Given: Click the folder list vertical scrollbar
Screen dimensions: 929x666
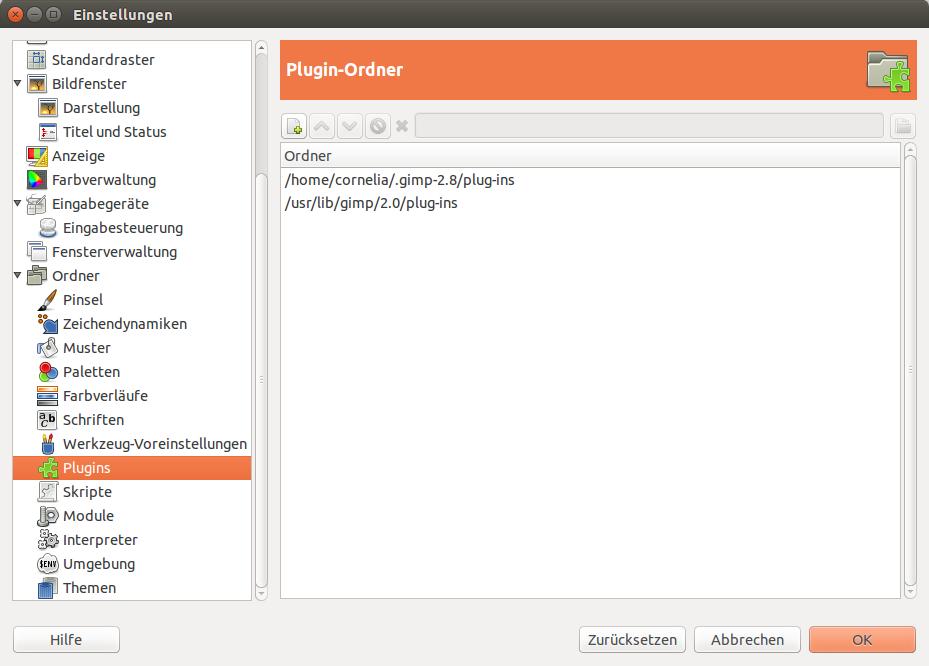Looking at the screenshot, I should (x=911, y=370).
